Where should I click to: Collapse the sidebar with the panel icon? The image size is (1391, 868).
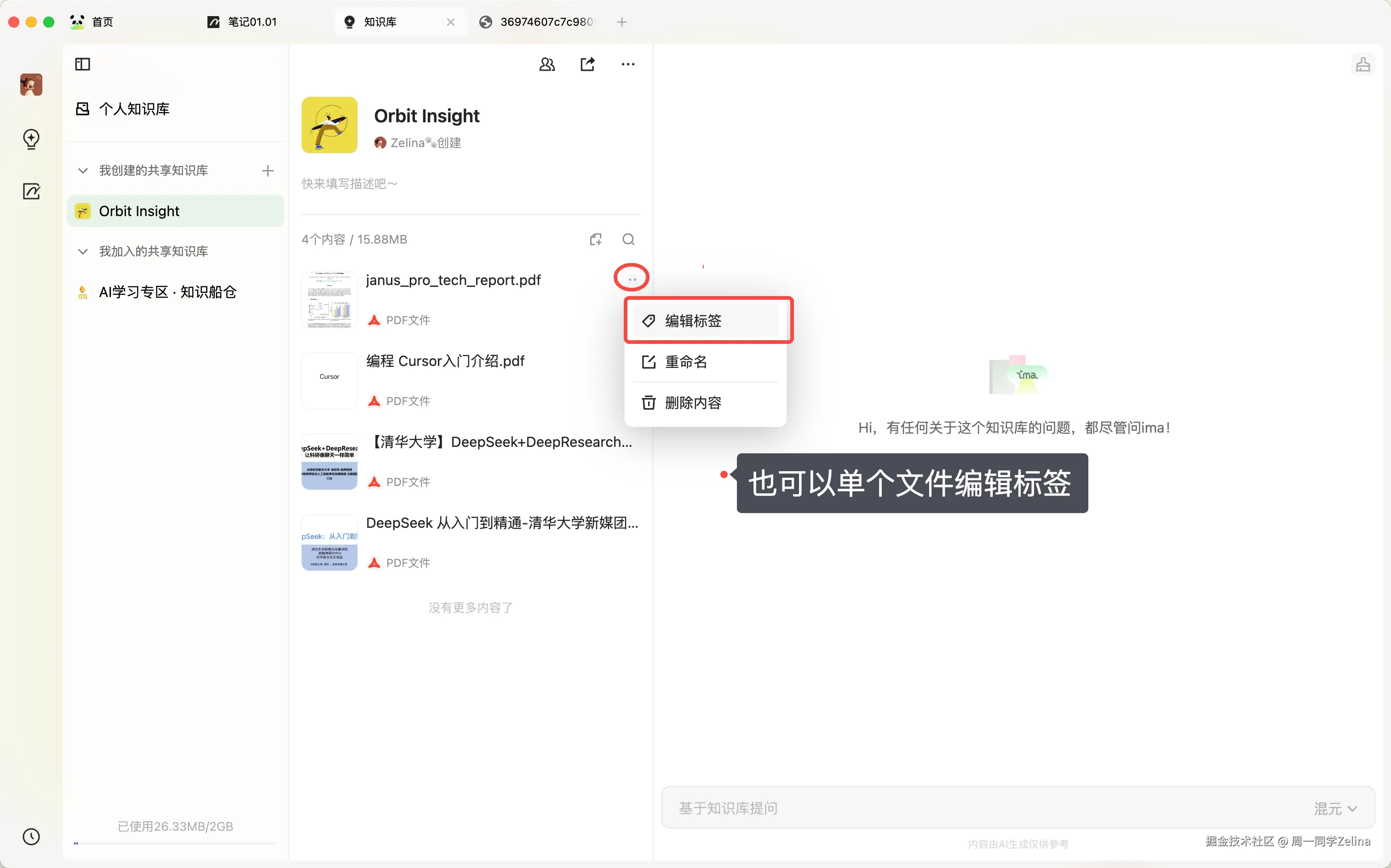(x=82, y=64)
